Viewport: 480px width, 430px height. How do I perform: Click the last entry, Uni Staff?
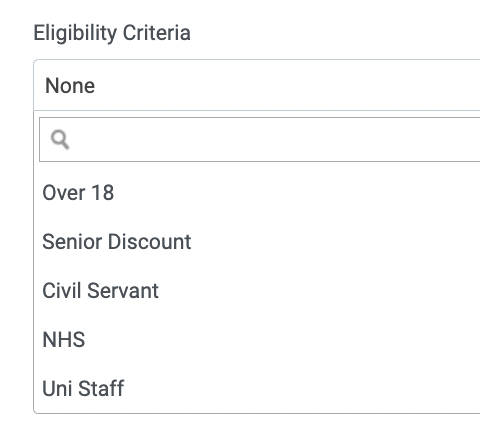pyautogui.click(x=257, y=389)
